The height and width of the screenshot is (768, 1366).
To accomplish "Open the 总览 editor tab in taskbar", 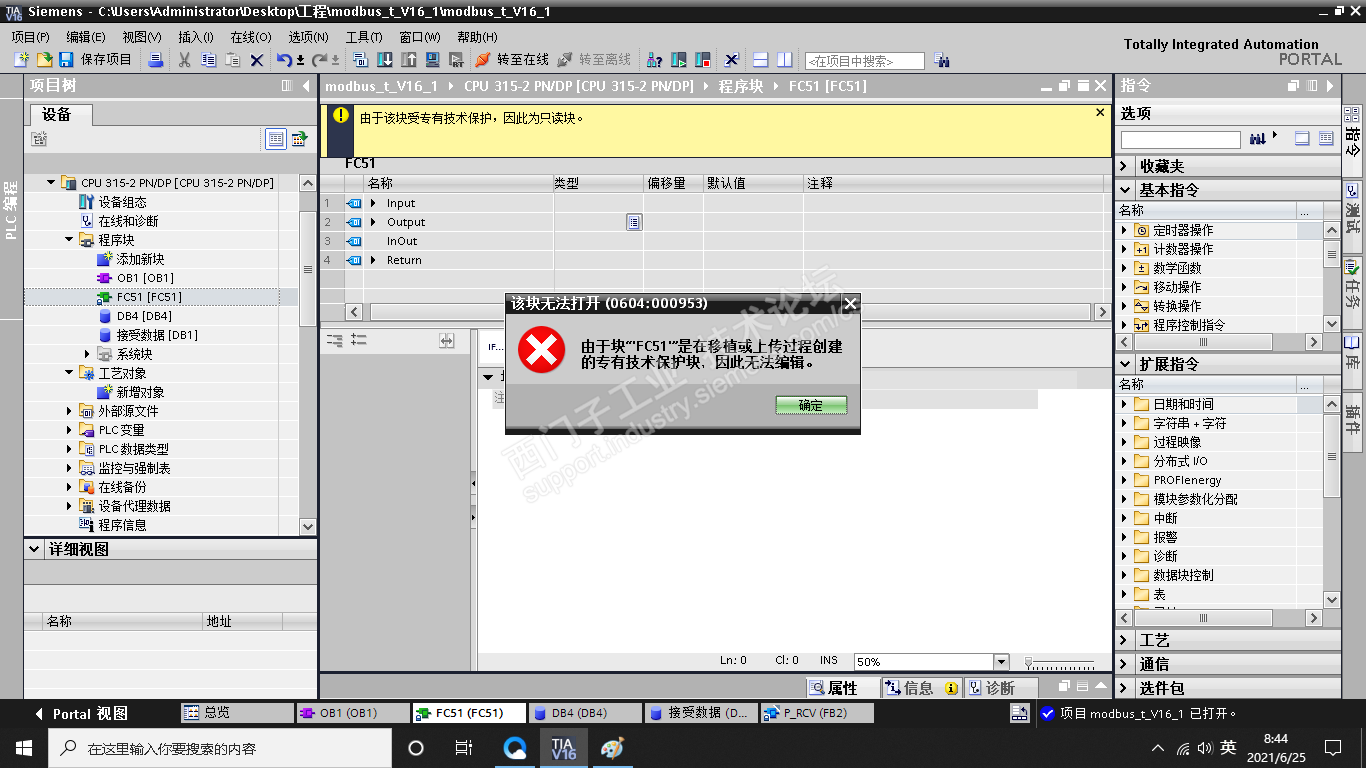I will [237, 713].
